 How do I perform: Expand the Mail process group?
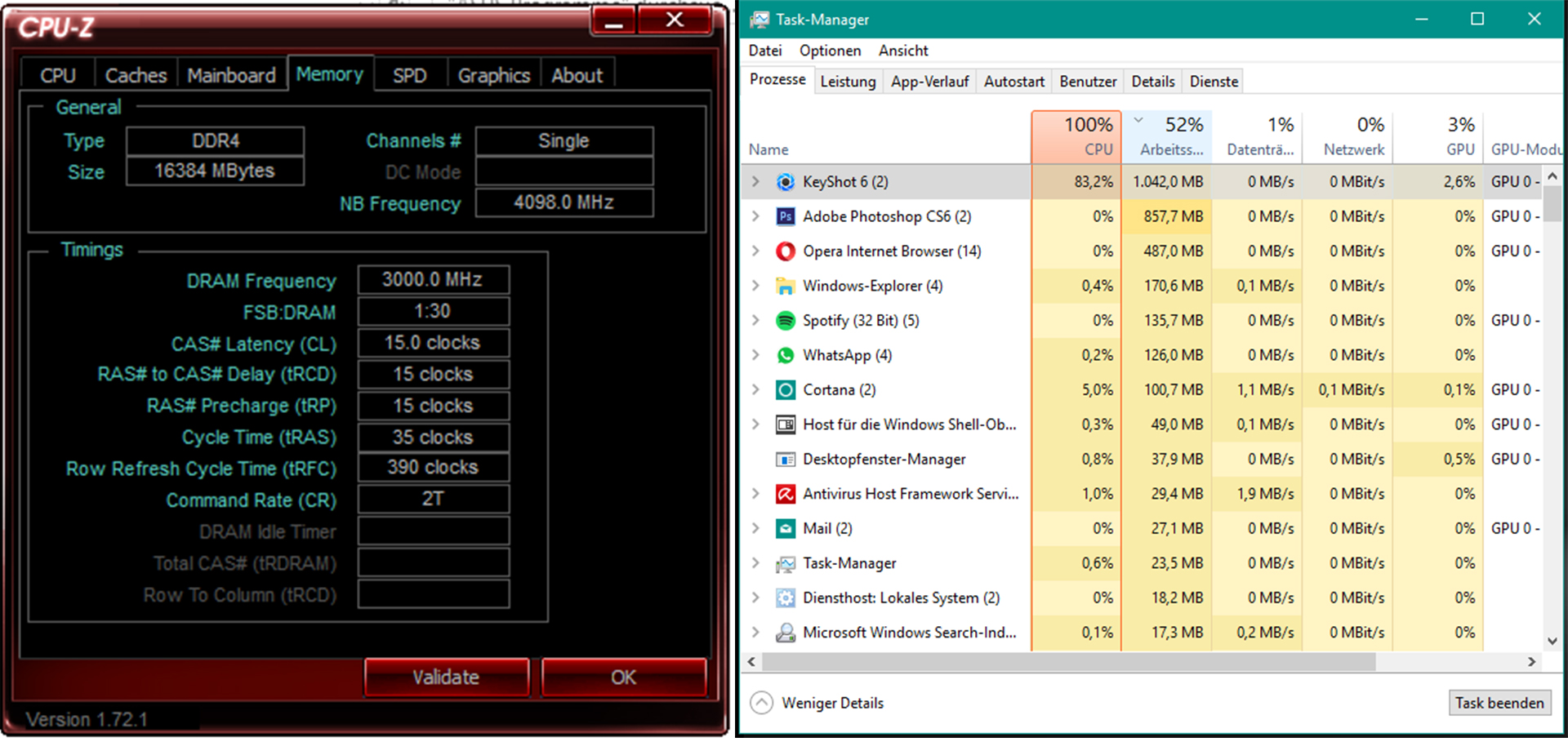click(755, 529)
